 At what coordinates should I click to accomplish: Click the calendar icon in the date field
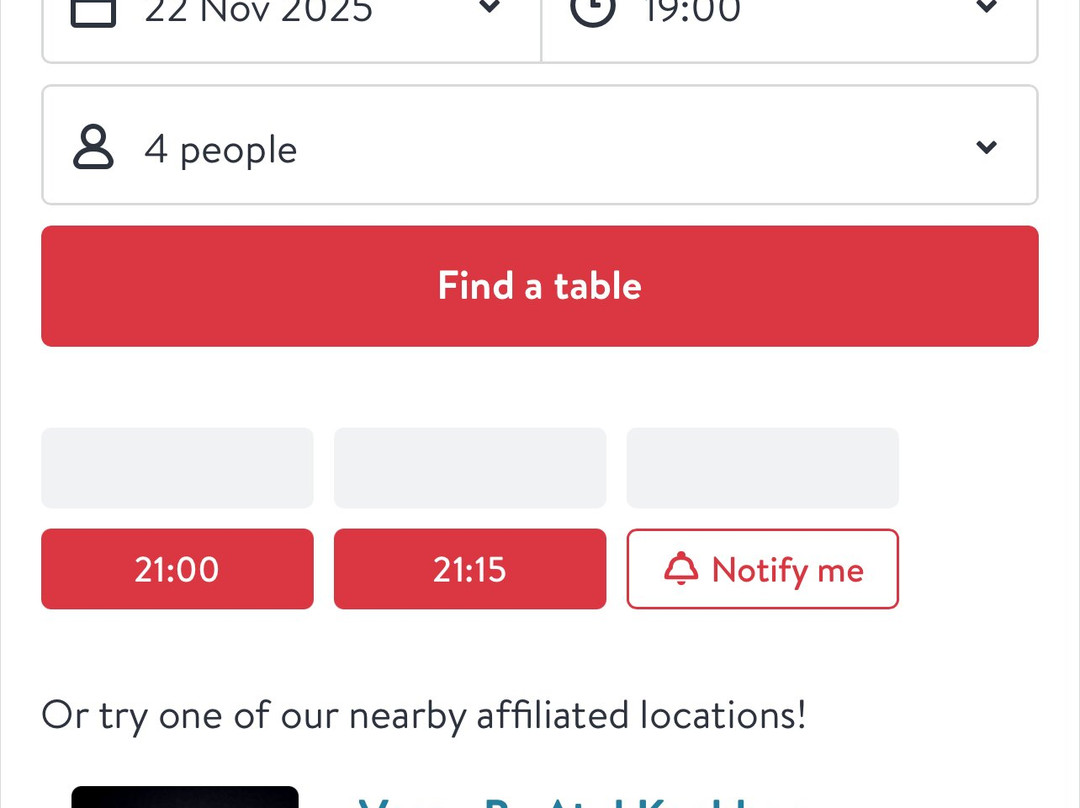coord(94,10)
